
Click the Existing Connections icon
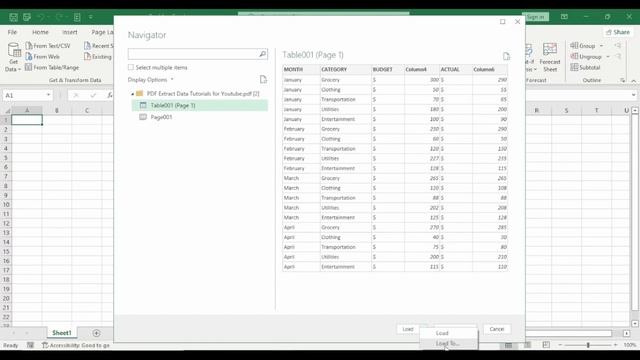tap(87, 56)
